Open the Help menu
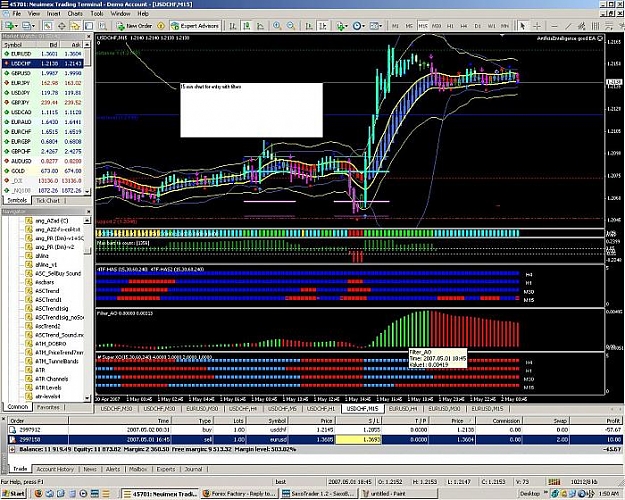The width and height of the screenshot is (625, 500). 143,14
